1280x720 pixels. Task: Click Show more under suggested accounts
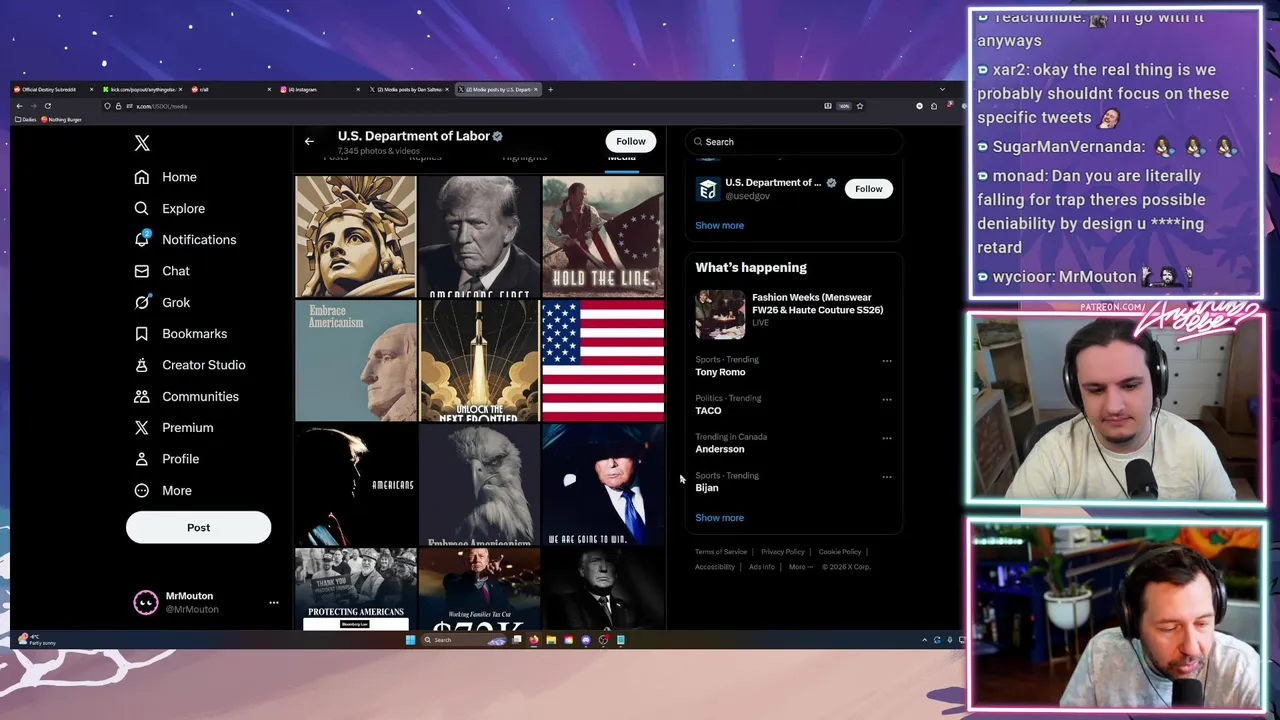click(720, 225)
